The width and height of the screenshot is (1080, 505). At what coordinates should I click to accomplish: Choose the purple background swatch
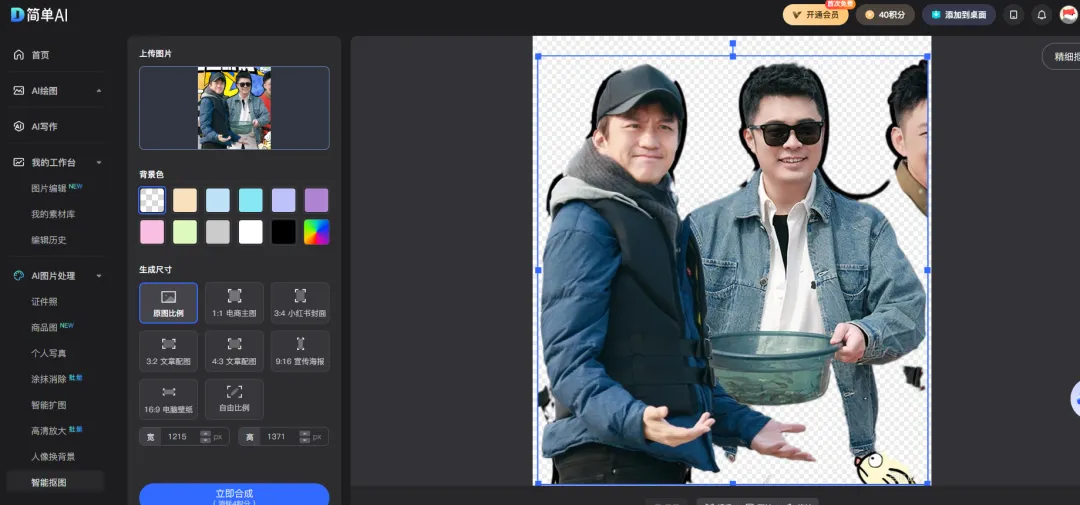(317, 200)
